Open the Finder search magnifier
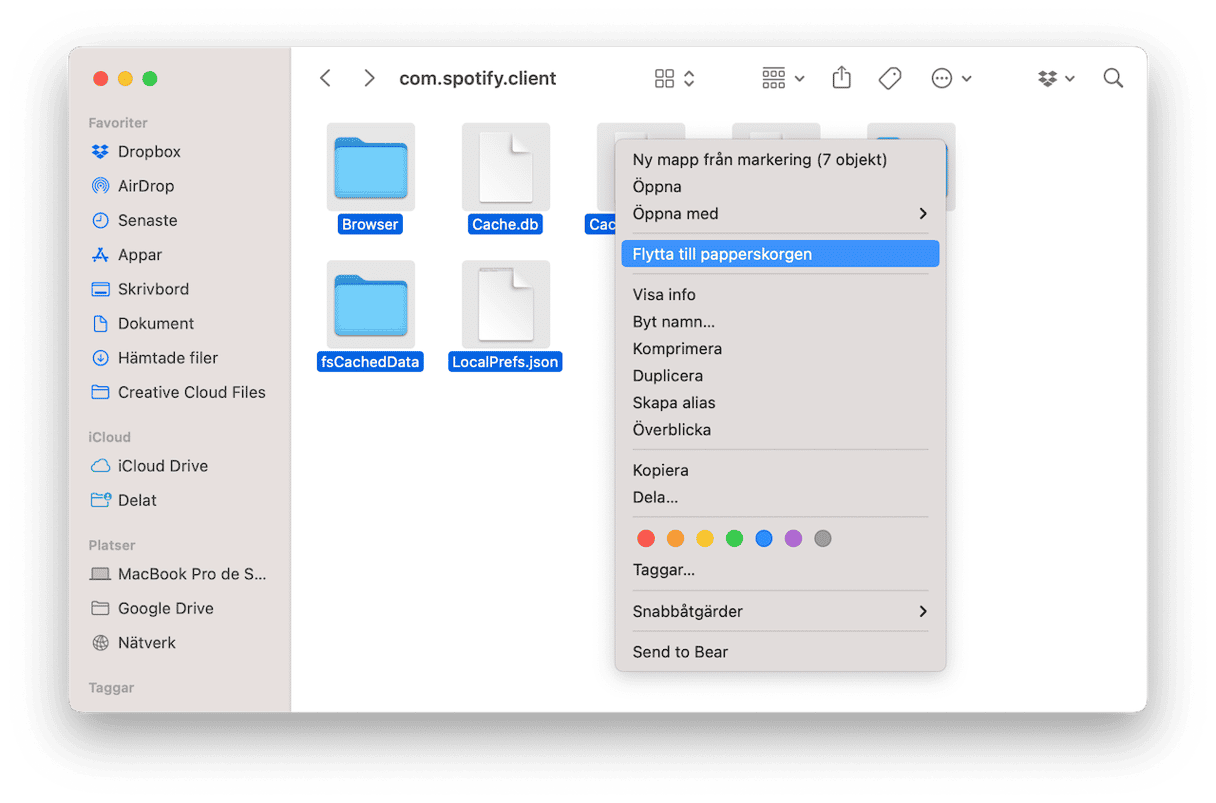Viewport: 1216px width, 803px height. (1112, 78)
